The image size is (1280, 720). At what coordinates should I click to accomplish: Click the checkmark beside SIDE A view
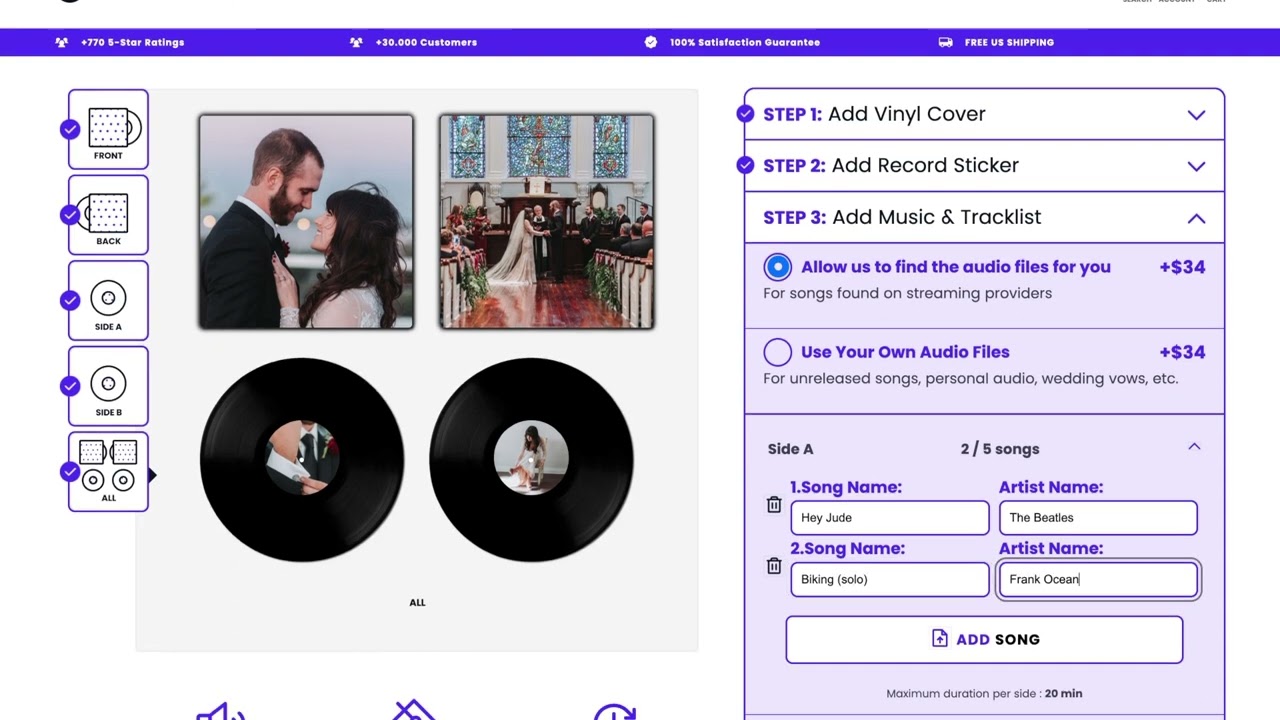69,300
